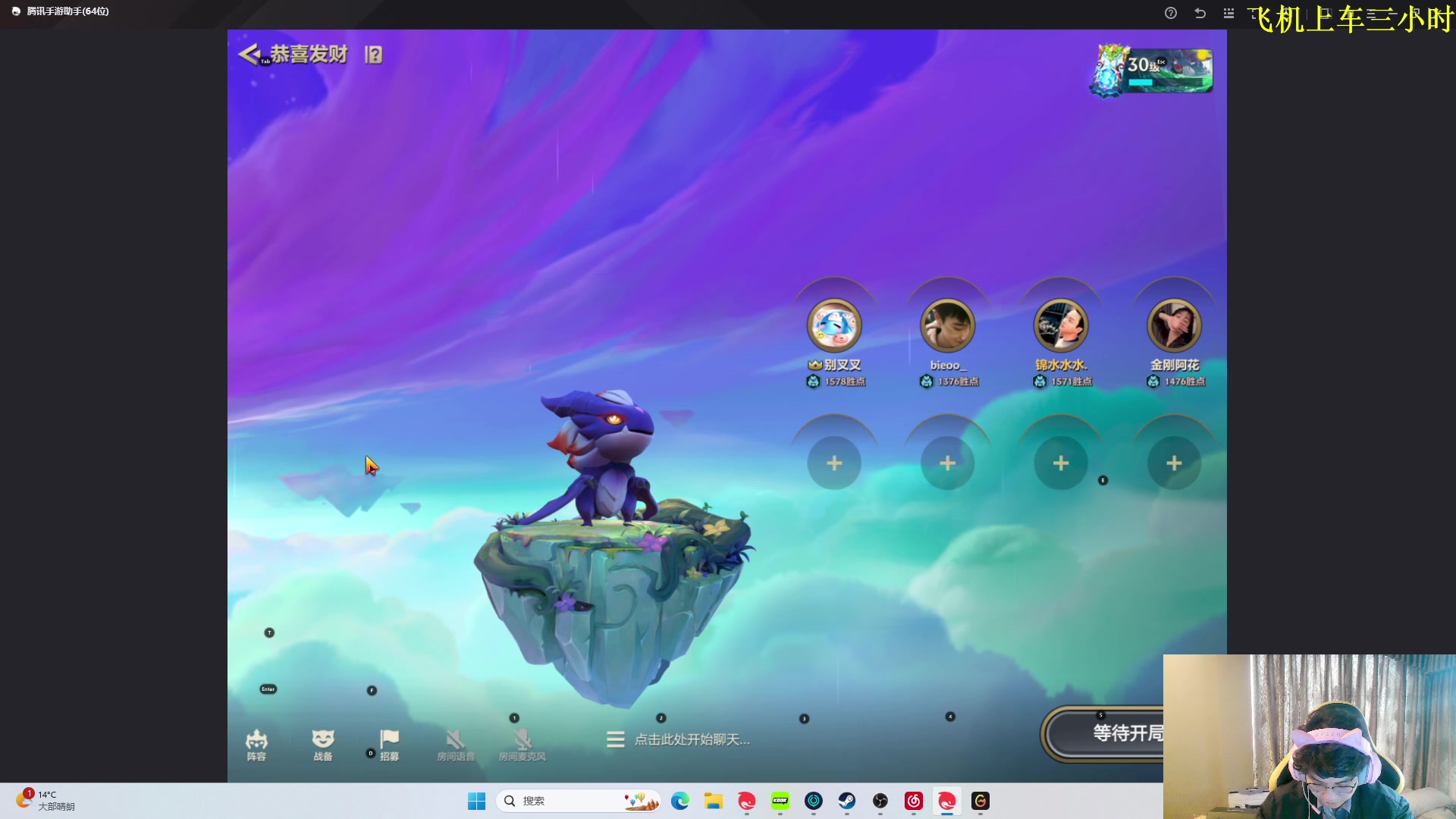
Task: Select player bieoo_ avatar
Action: pos(947,325)
